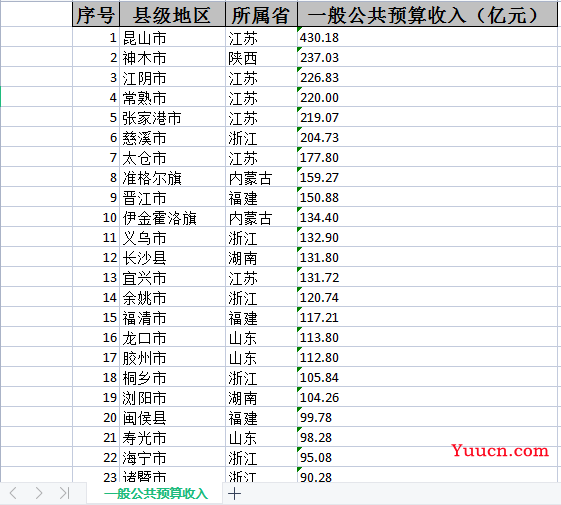Click the cell containing 昆山市

(x=172, y=37)
